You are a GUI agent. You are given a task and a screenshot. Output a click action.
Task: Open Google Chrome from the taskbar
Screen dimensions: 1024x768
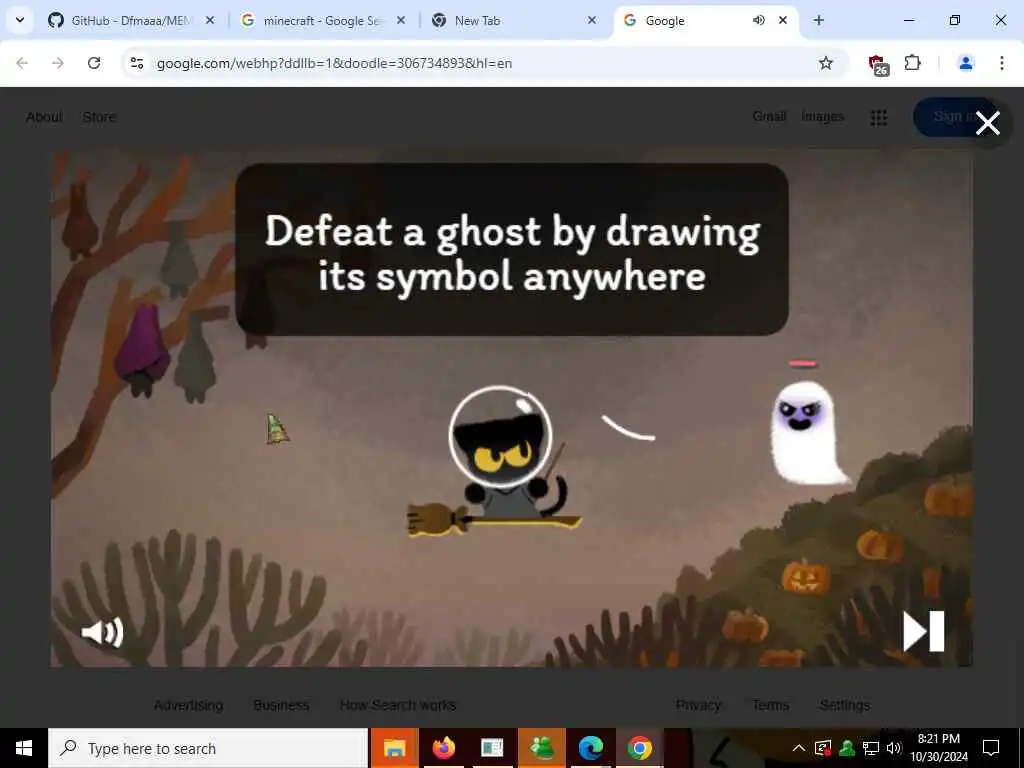[x=639, y=748]
